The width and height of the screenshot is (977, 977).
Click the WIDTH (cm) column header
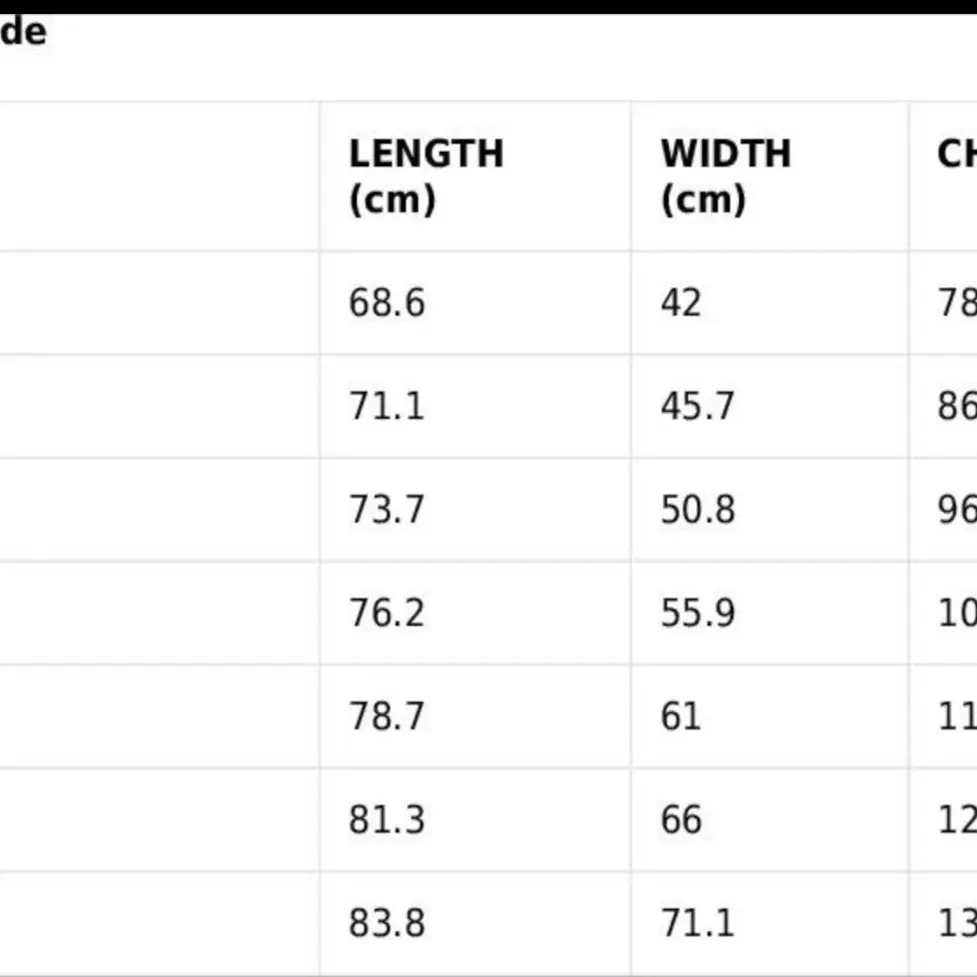point(725,176)
